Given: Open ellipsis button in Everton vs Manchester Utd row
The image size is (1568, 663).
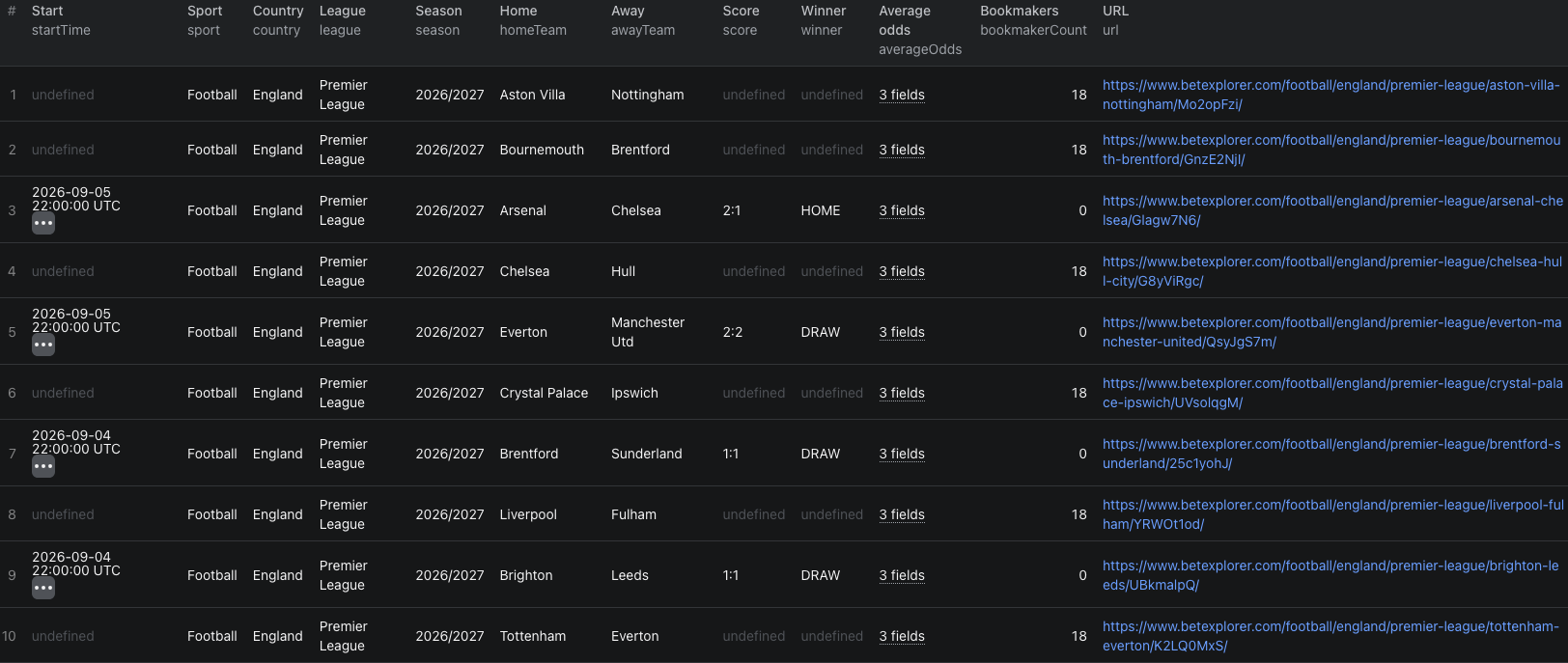Looking at the screenshot, I should (x=43, y=345).
